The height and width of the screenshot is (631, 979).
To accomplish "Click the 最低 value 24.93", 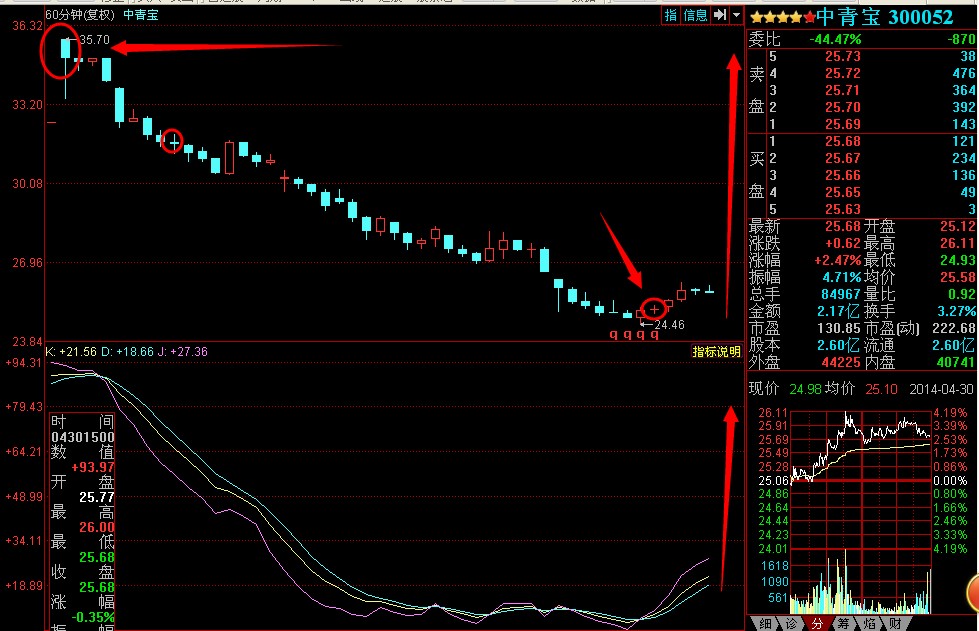I will tap(958, 260).
